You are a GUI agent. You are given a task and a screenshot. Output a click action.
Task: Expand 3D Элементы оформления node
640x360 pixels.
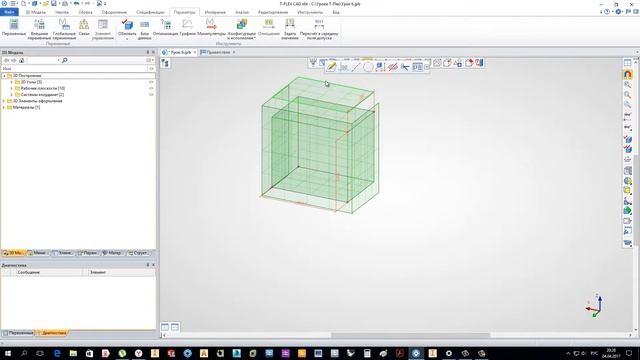click(4, 101)
